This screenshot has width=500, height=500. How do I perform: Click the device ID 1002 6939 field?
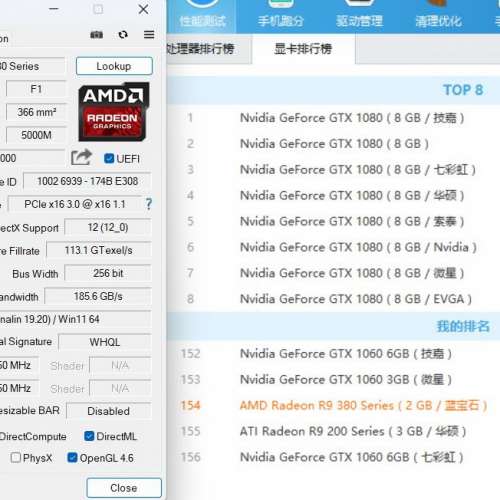(x=87, y=181)
